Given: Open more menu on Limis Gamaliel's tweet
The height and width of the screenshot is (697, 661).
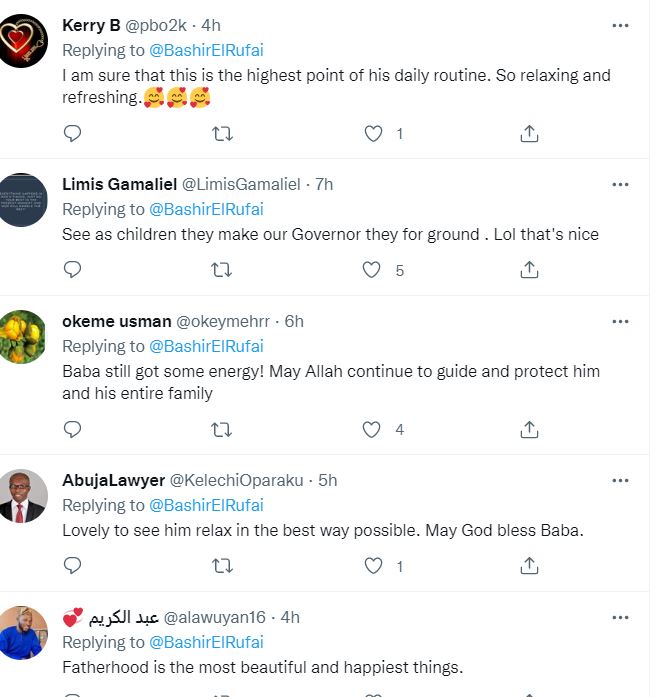Looking at the screenshot, I should [621, 185].
